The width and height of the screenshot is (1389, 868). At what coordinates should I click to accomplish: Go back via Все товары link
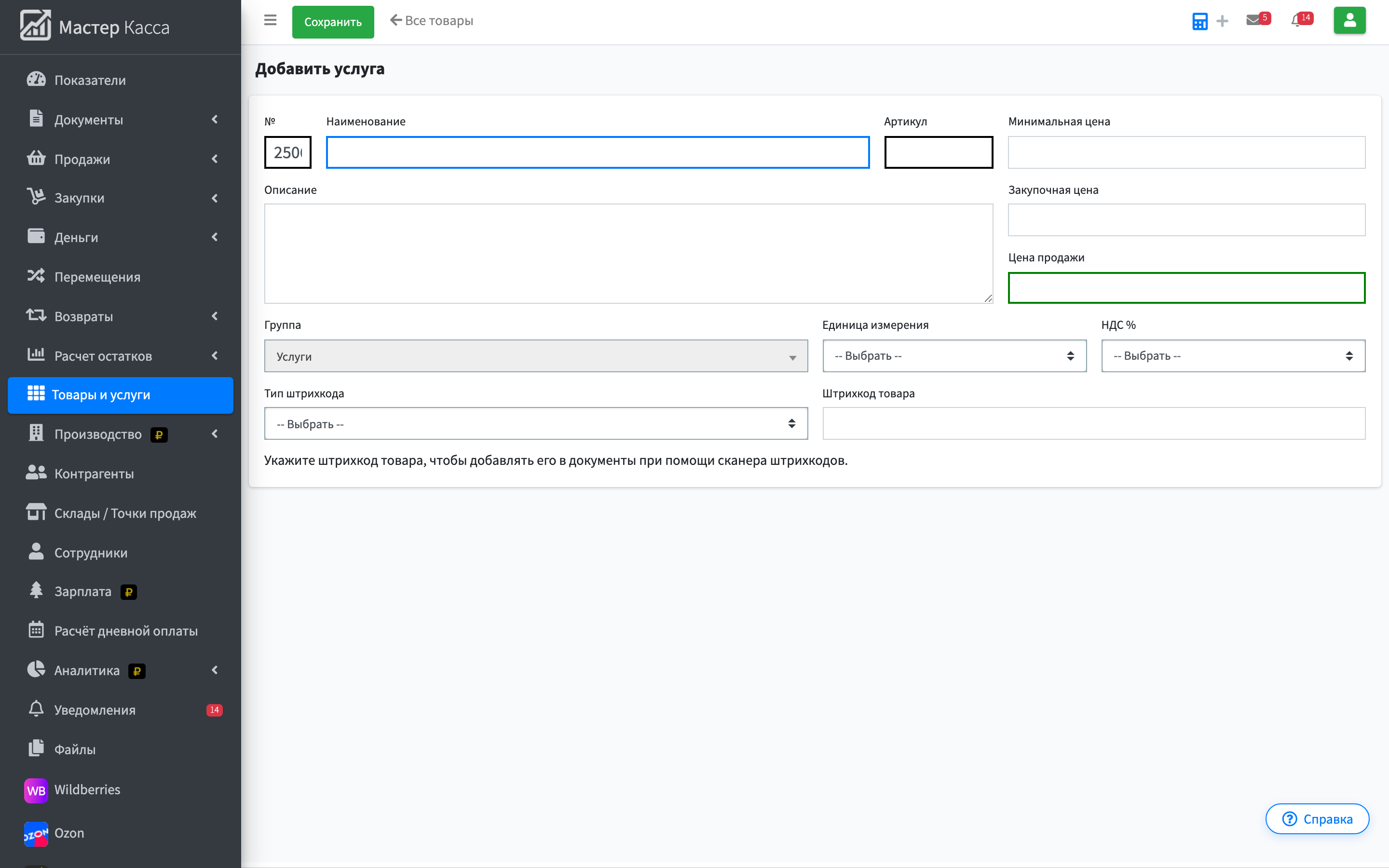(x=431, y=21)
